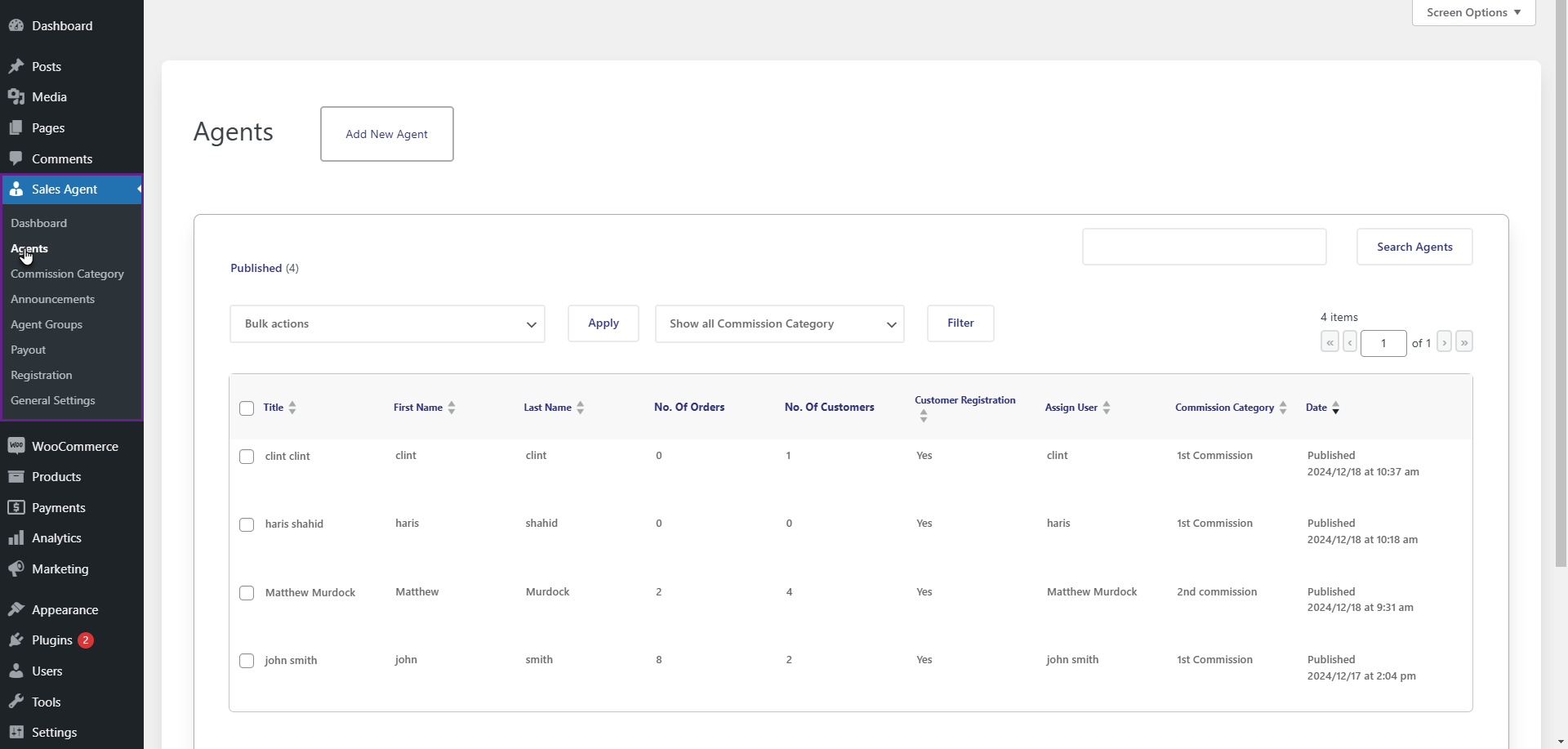Click the agents search input field
1568x749 pixels.
tap(1204, 247)
